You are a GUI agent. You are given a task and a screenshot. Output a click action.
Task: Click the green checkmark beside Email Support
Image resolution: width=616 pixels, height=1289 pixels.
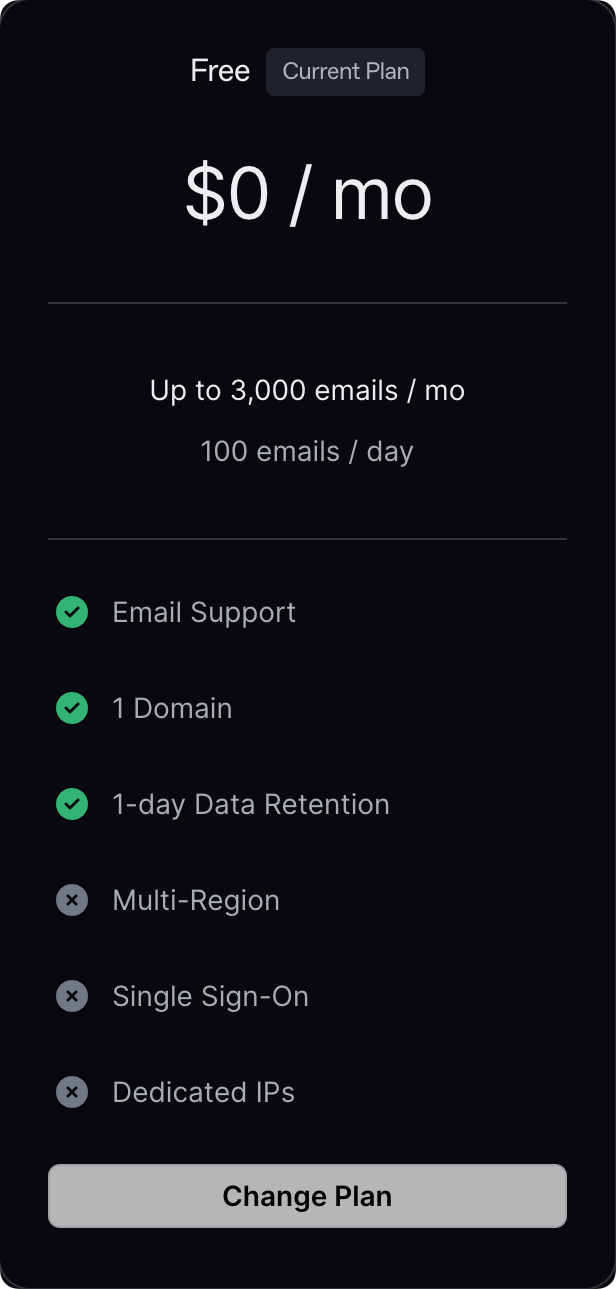coord(71,612)
